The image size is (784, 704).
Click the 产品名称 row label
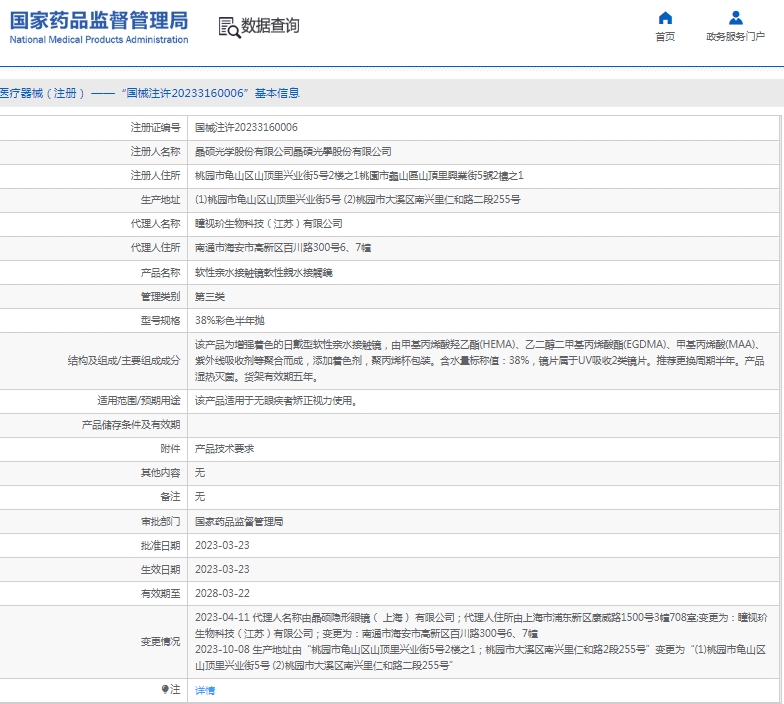pos(160,272)
